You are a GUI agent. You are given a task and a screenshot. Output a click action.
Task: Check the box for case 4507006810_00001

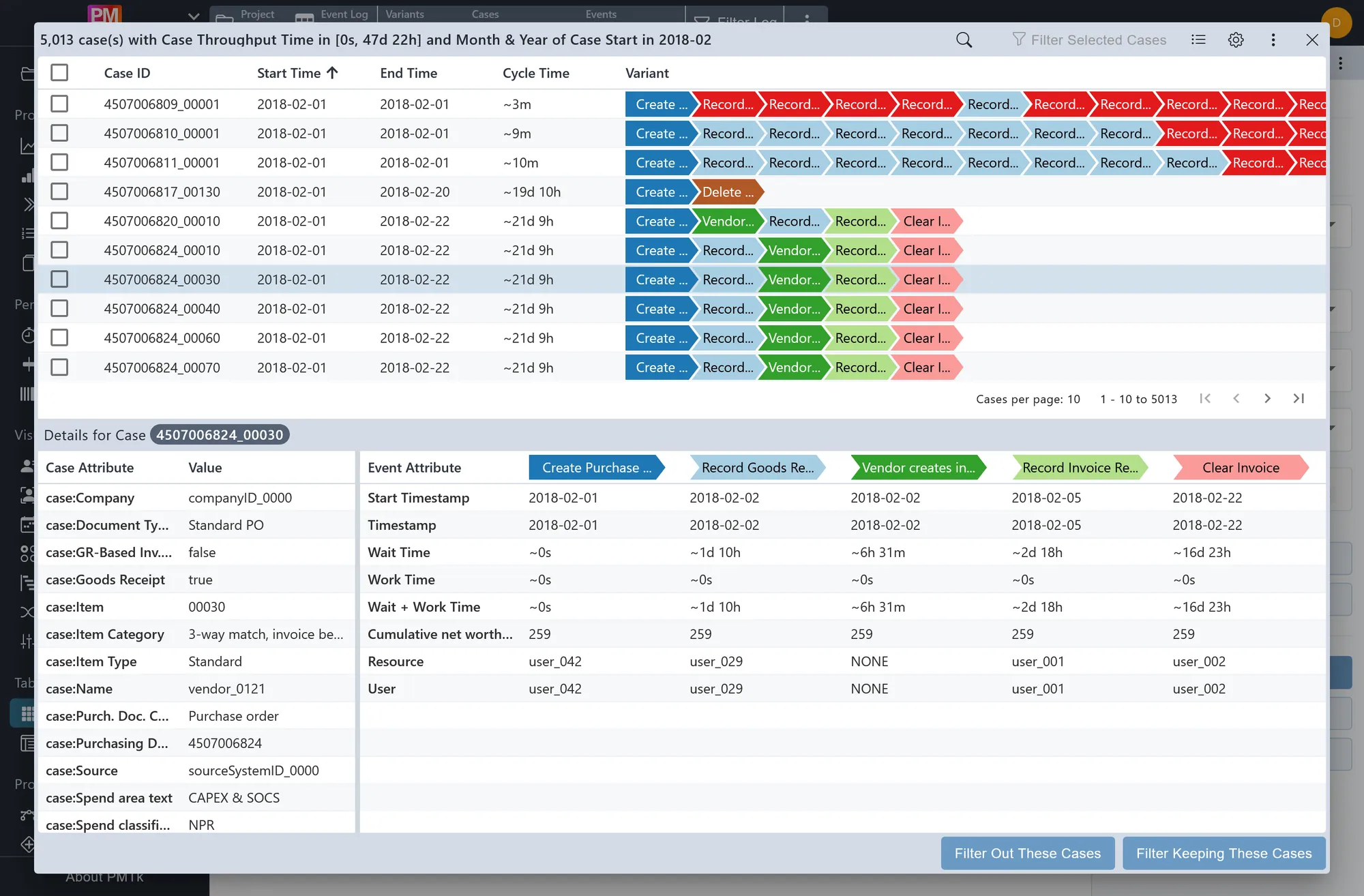59,134
